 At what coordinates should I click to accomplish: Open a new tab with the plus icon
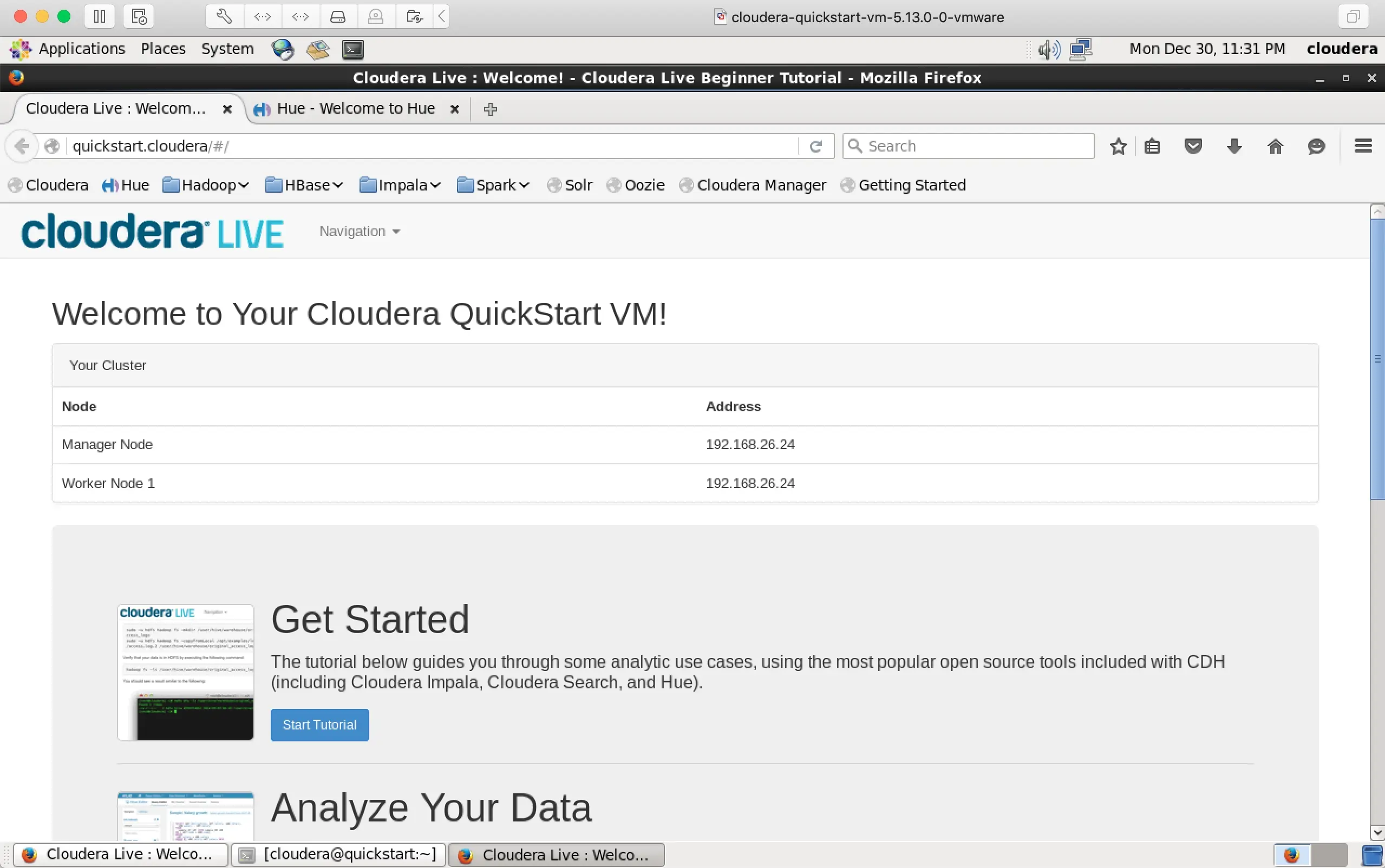click(490, 109)
